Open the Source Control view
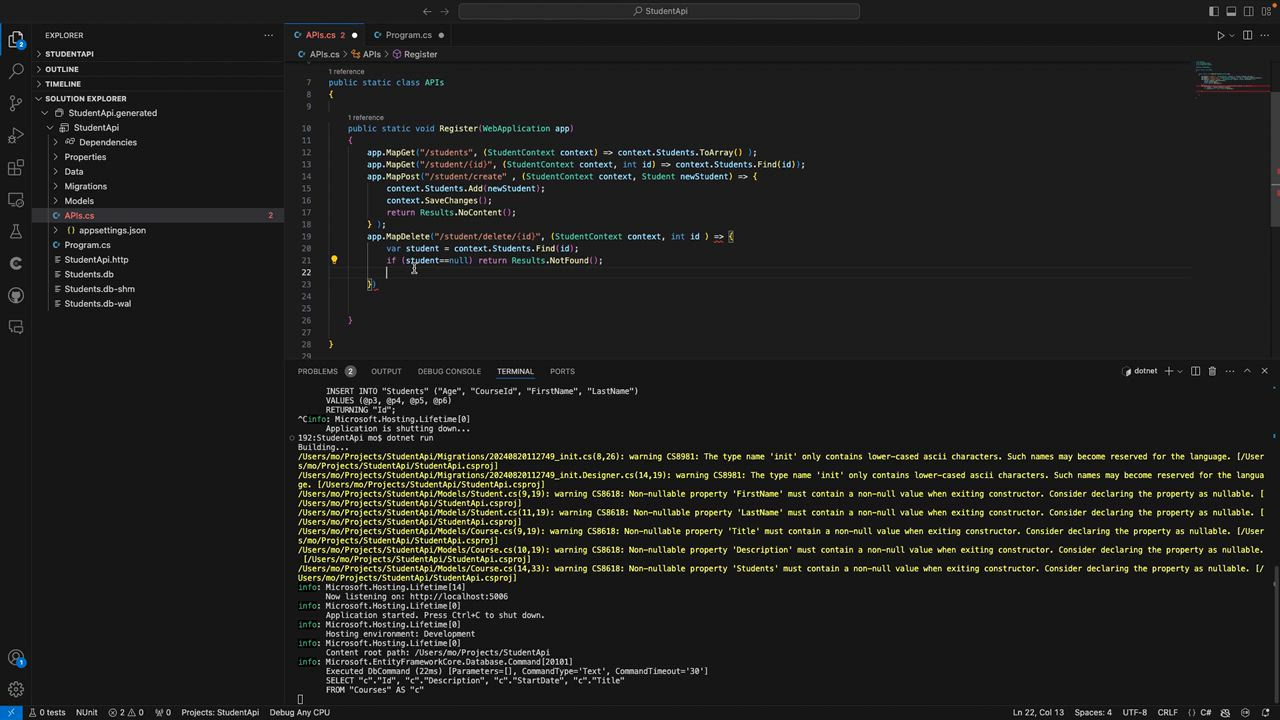The height and width of the screenshot is (720, 1280). (16, 103)
